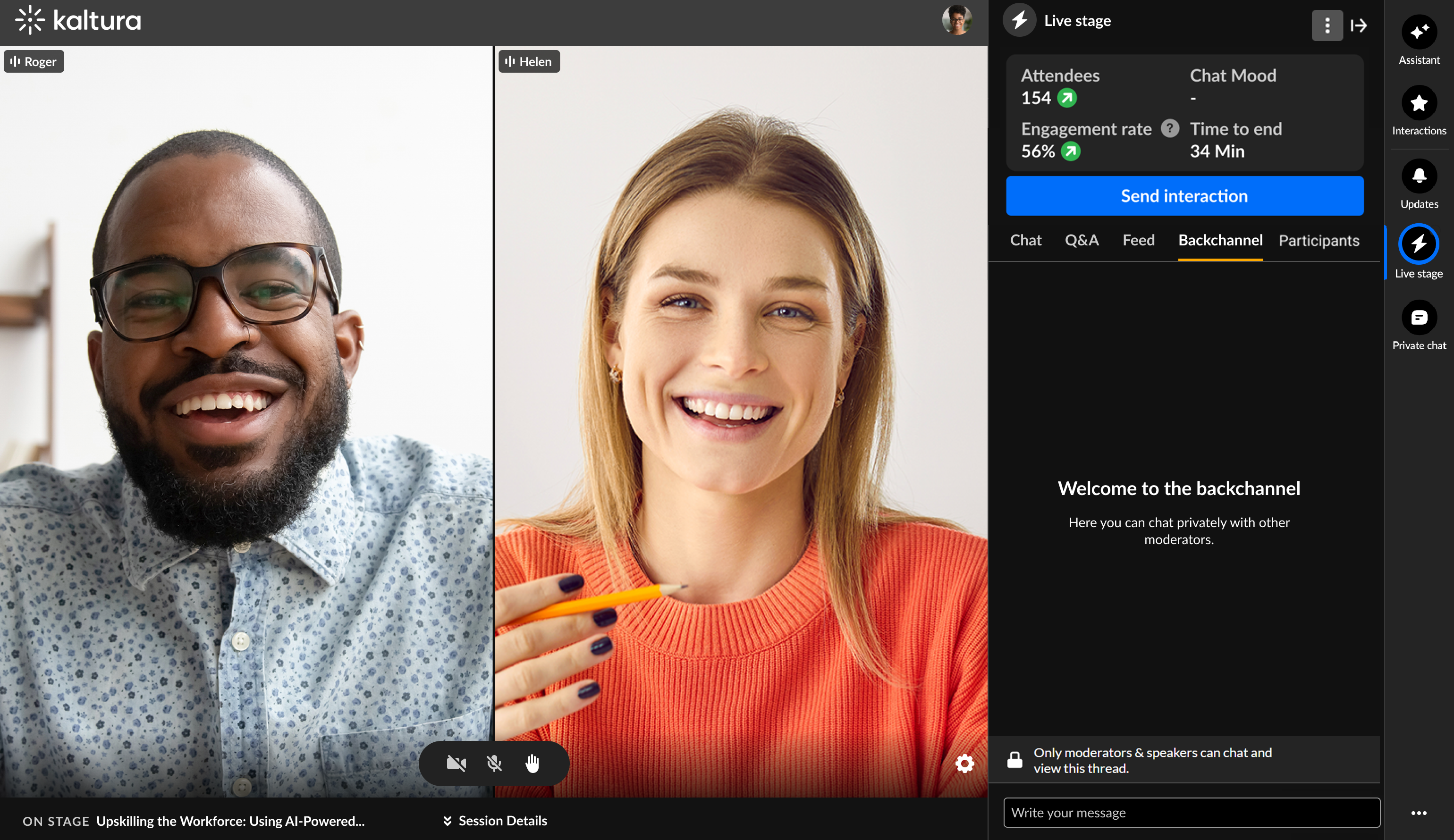
Task: Switch to the Q&A tab
Action: tap(1081, 240)
